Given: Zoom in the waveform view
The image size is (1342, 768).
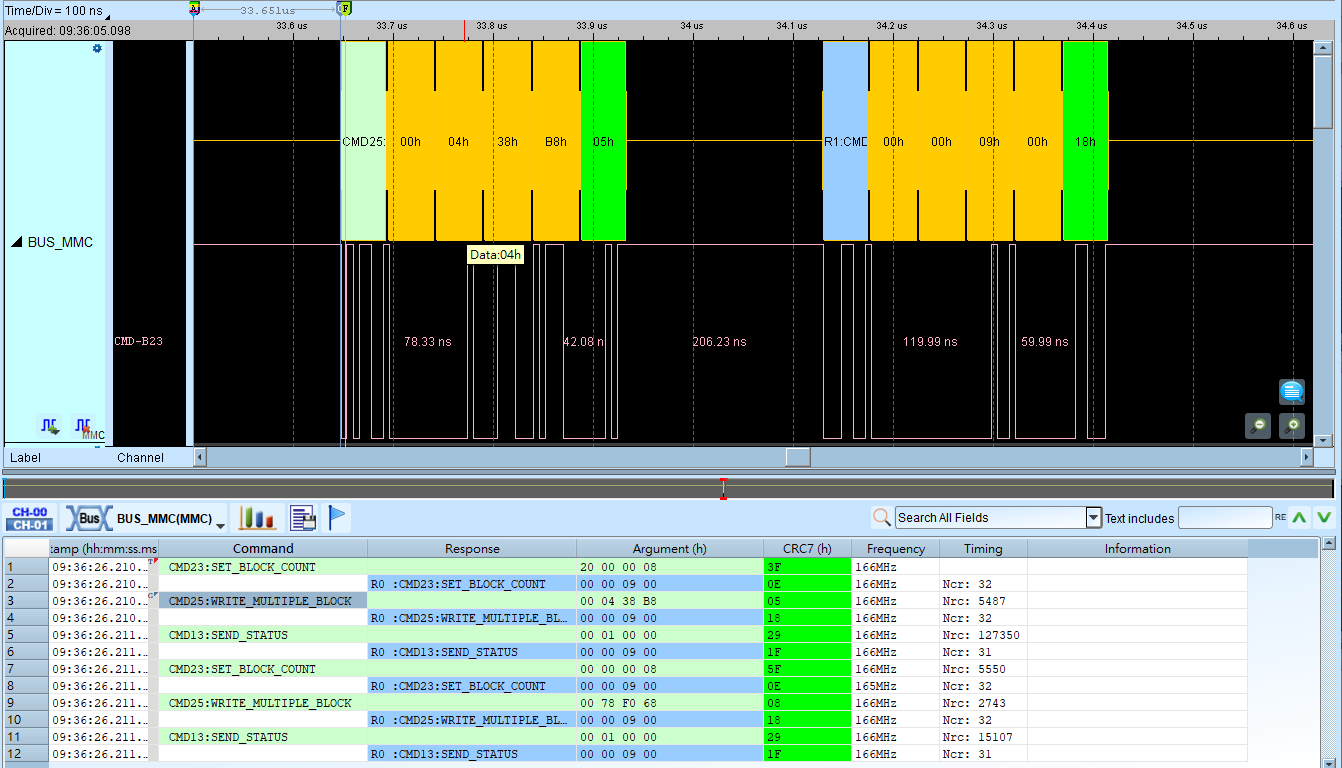Looking at the screenshot, I should (x=1292, y=425).
